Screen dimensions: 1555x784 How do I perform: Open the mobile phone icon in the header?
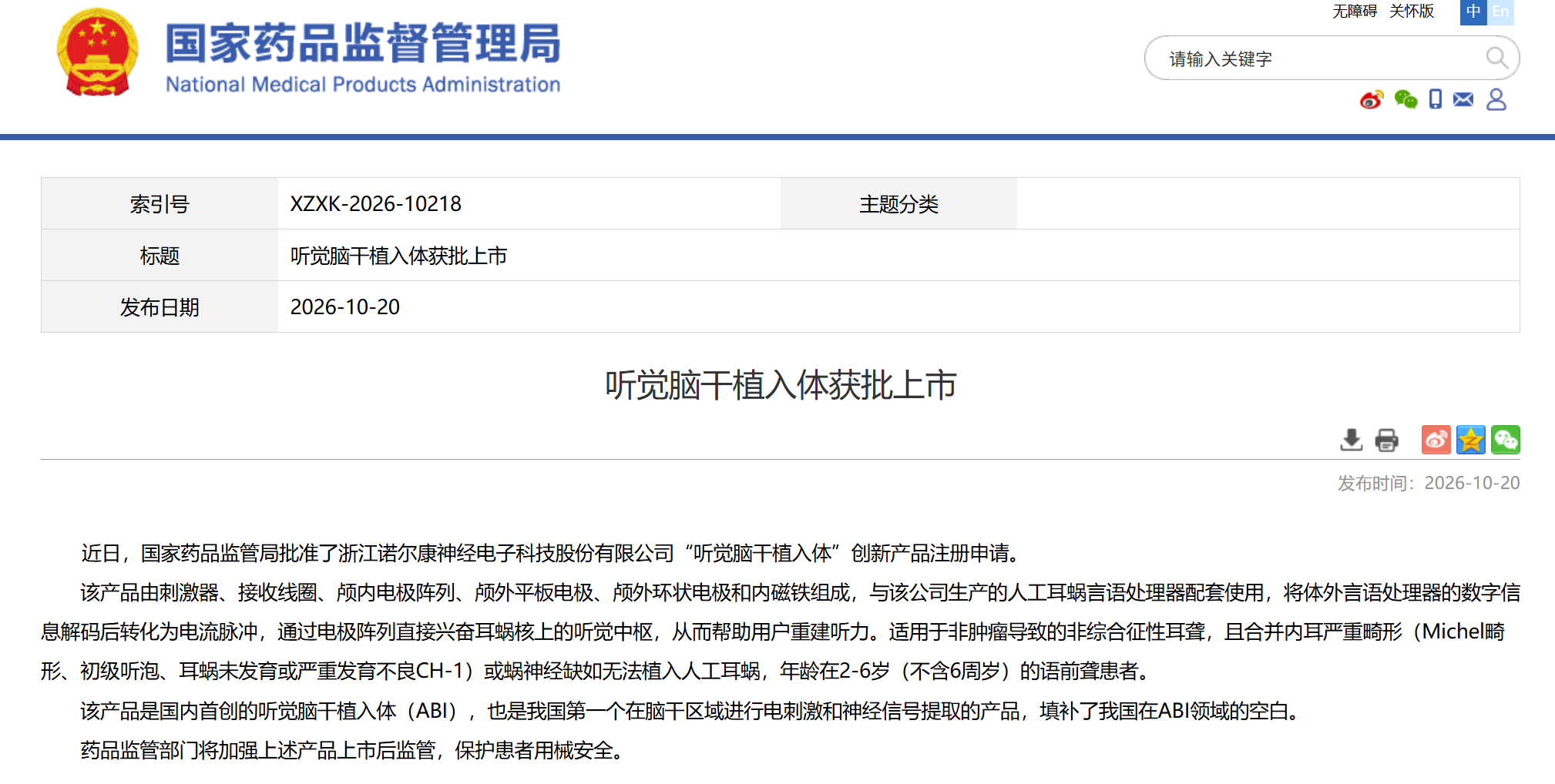(x=1435, y=99)
